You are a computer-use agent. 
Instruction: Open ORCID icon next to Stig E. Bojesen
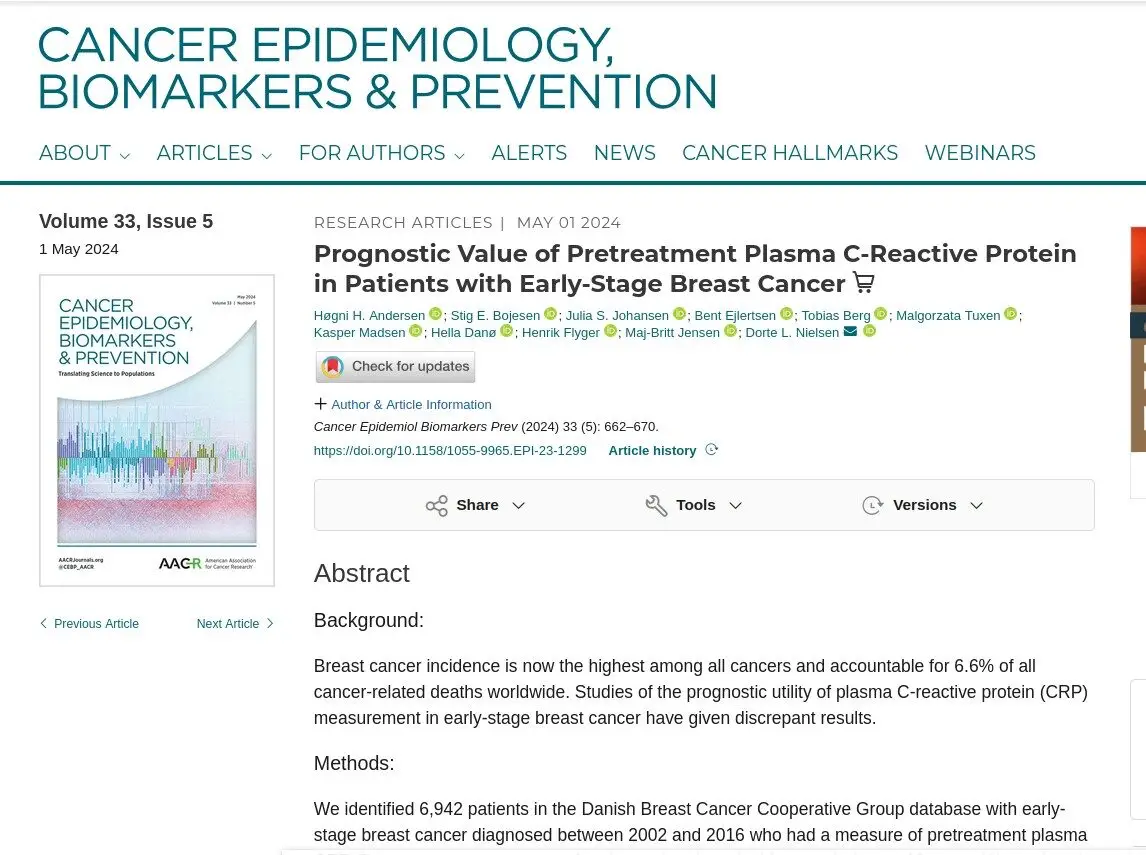550,314
